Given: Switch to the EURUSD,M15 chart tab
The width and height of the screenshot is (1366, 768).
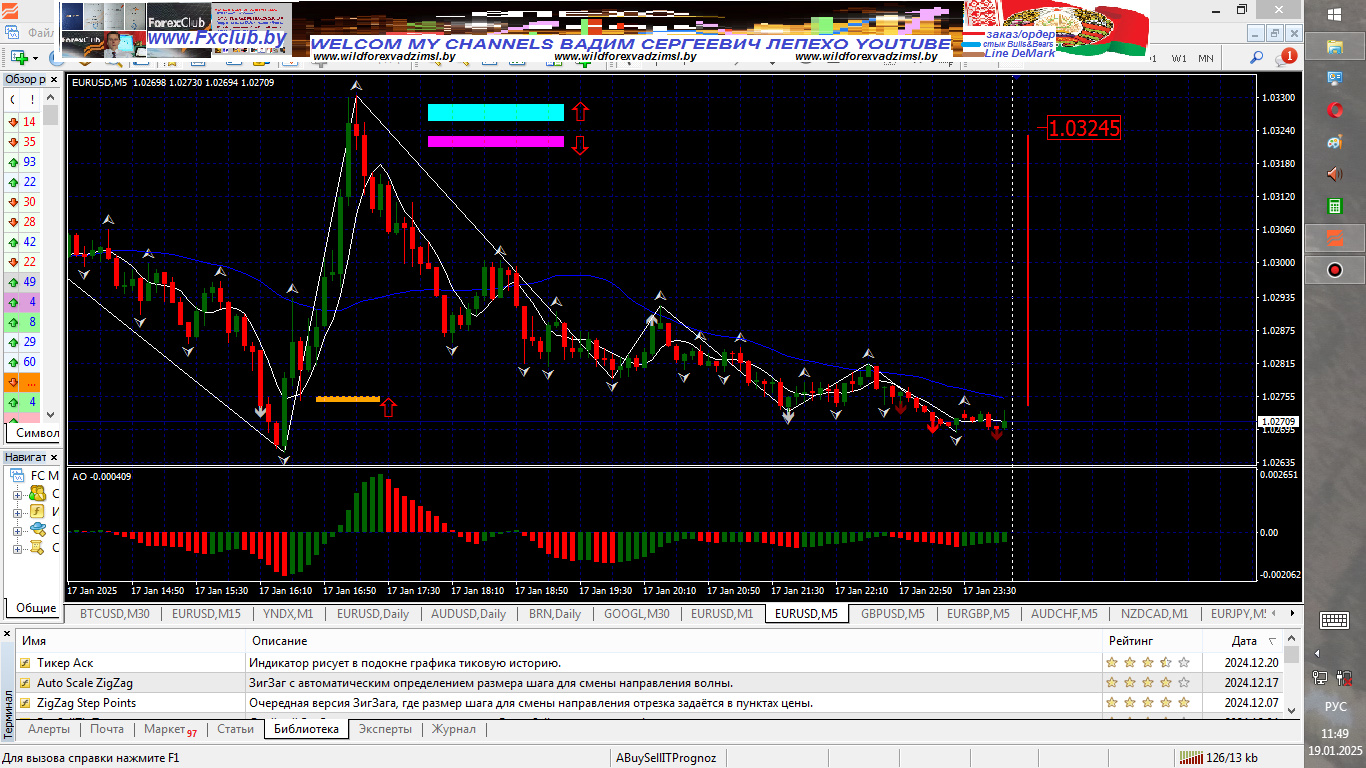Looking at the screenshot, I should click(206, 614).
